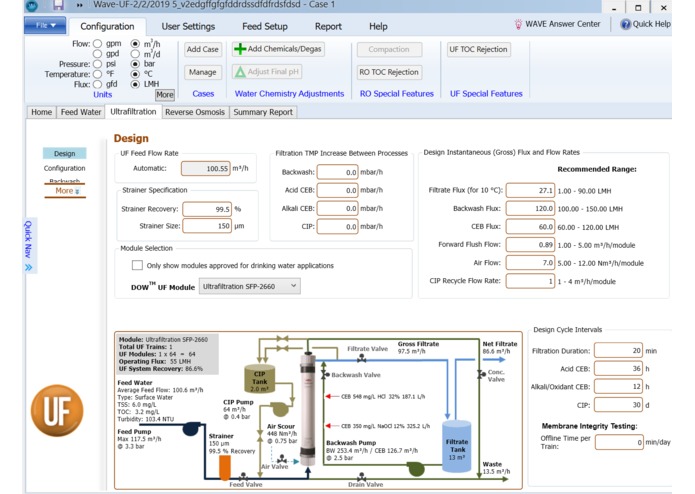The width and height of the screenshot is (695, 494).
Task: Click the CIP Recycle Flow Rate field
Action: click(530, 281)
